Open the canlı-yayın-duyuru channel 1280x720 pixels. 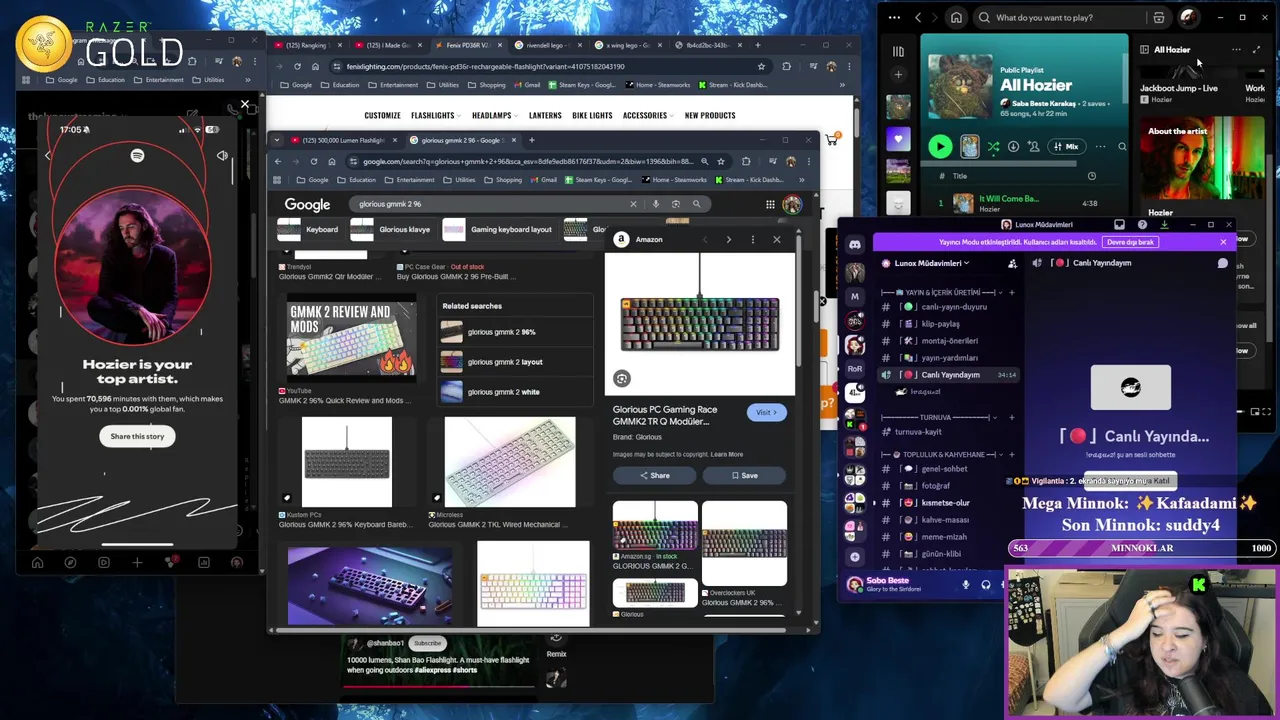point(946,307)
